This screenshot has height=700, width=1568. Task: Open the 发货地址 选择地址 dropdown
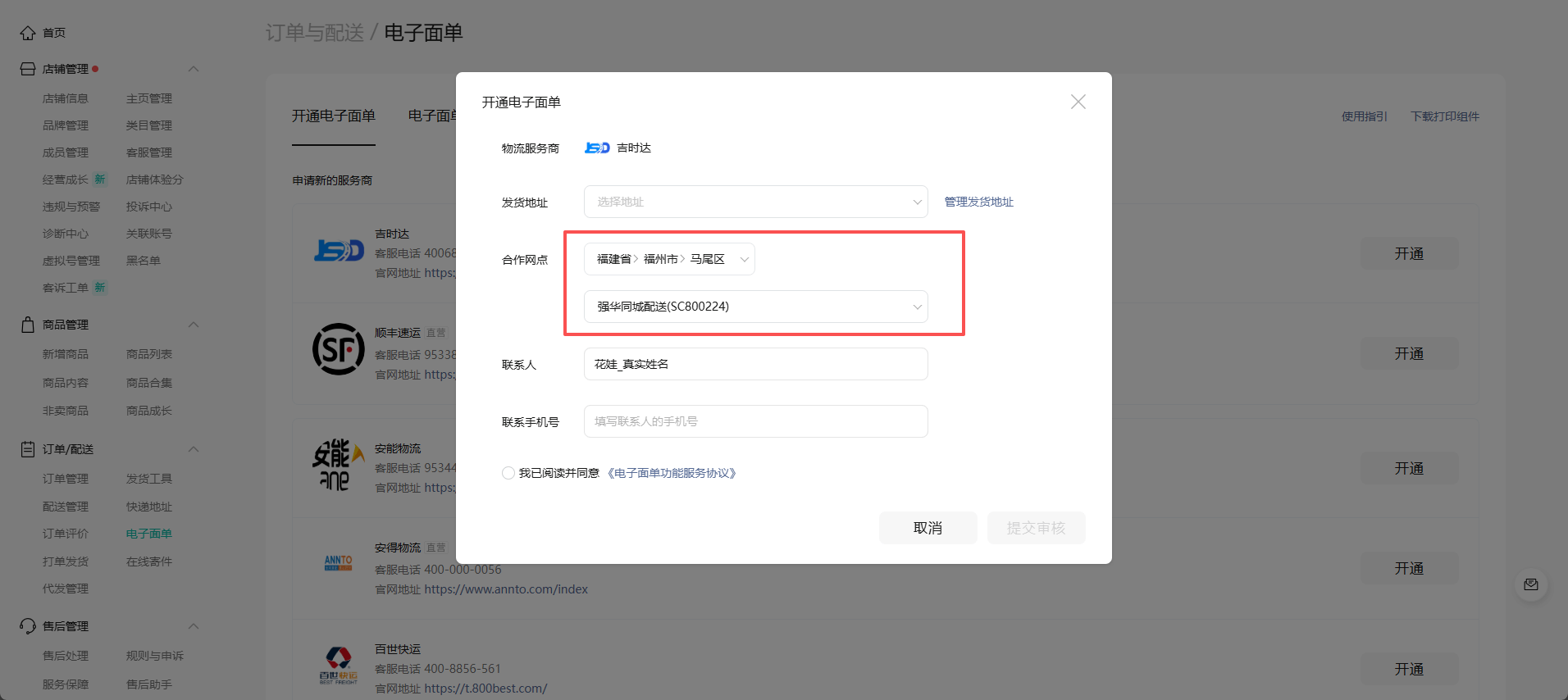point(754,202)
